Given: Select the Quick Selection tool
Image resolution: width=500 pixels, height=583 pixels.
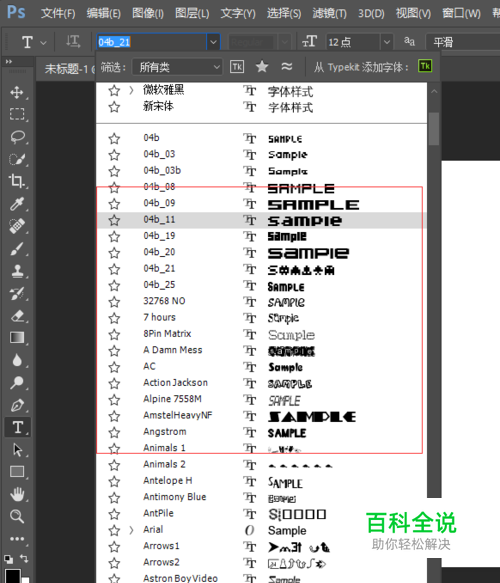Looking at the screenshot, I should tap(17, 159).
